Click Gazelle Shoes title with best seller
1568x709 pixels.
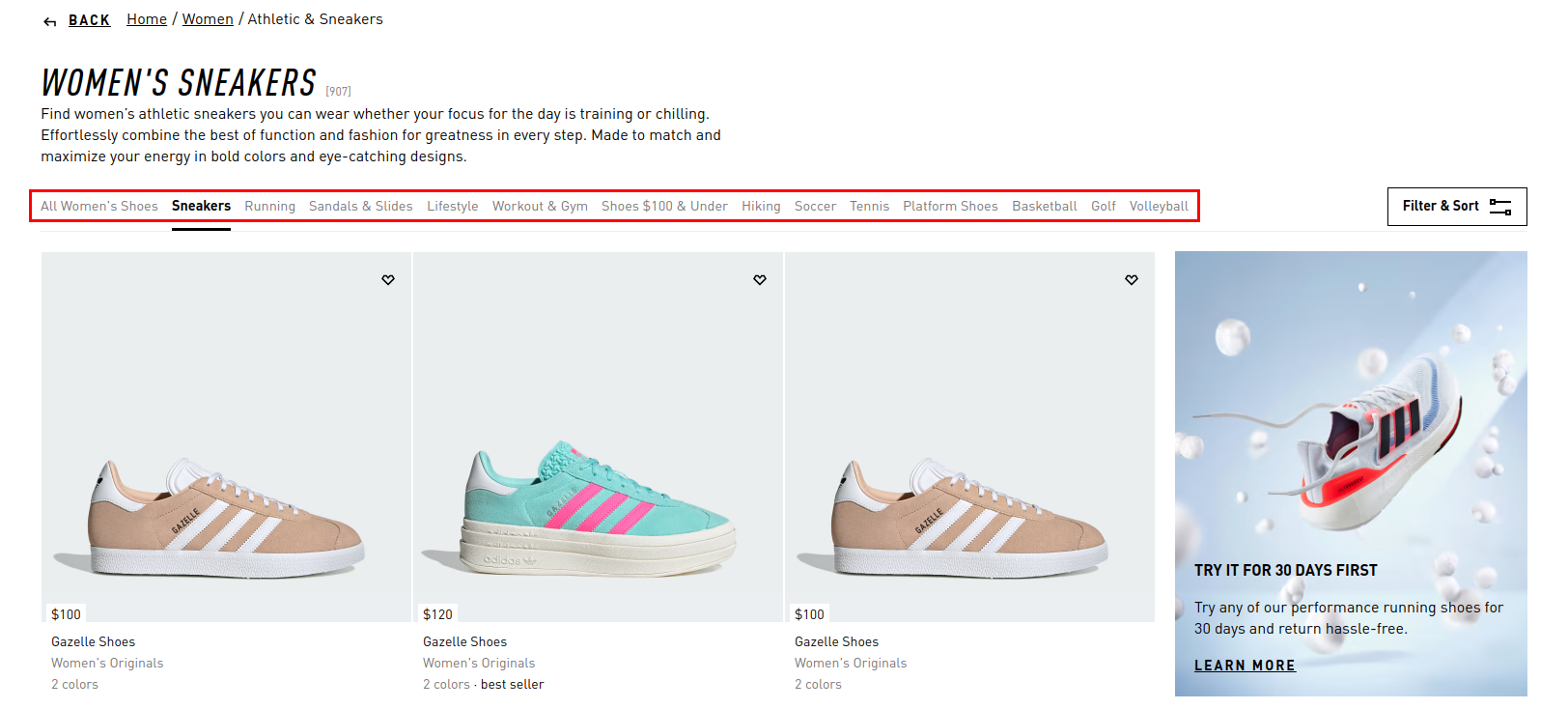point(464,641)
